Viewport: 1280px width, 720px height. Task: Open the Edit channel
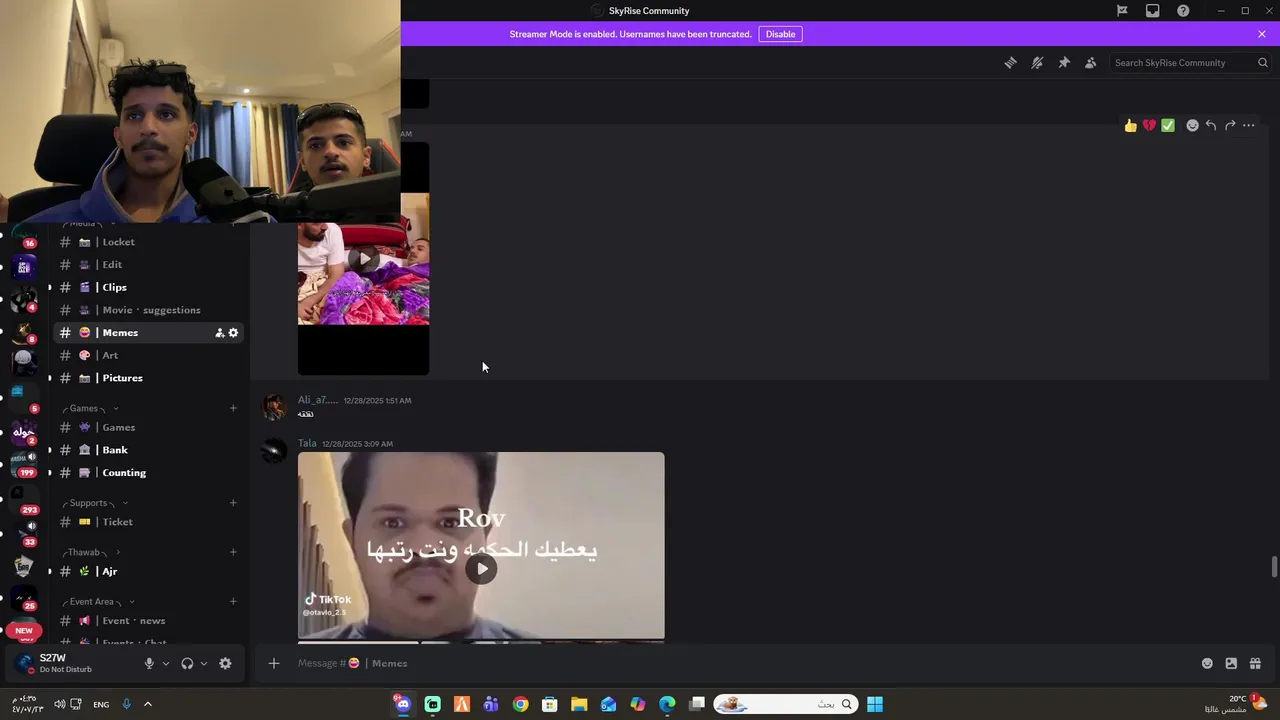coord(149,265)
